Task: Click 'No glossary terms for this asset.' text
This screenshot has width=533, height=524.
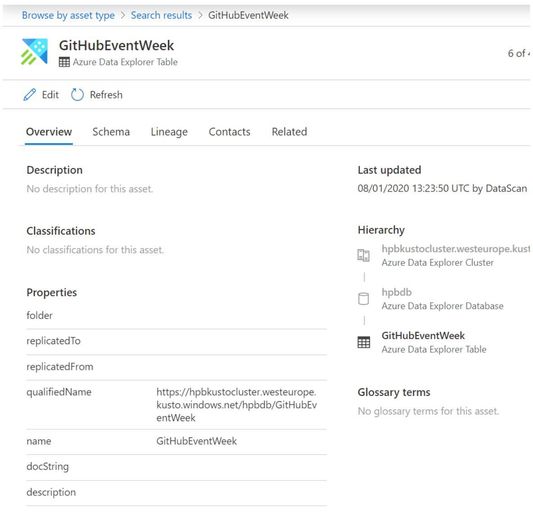Action: (428, 411)
